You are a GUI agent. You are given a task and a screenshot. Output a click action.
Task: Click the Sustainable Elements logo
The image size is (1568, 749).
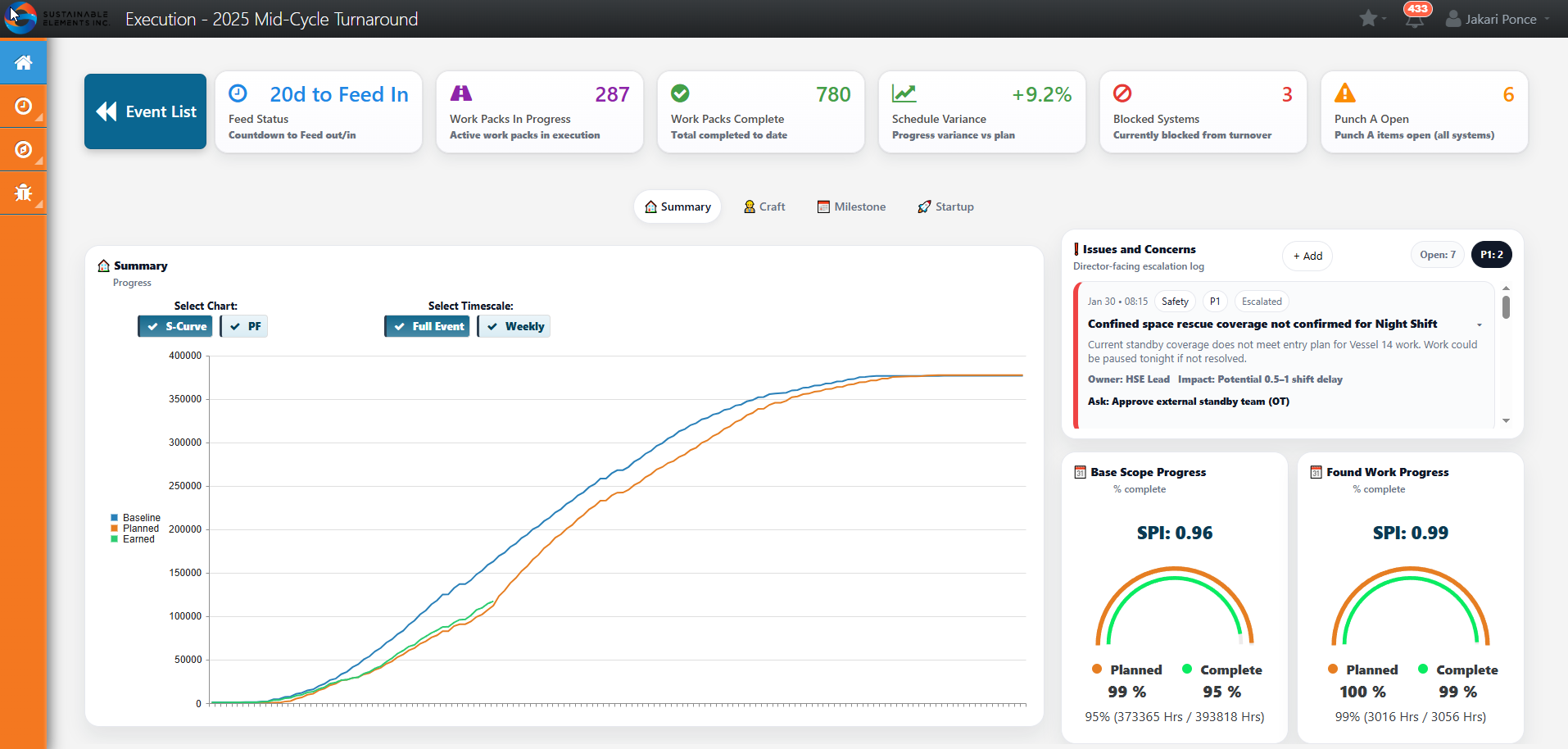(x=57, y=18)
